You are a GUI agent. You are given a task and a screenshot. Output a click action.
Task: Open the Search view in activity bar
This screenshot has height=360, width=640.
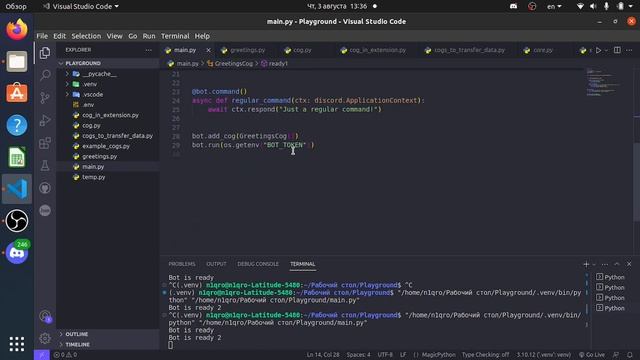point(45,75)
